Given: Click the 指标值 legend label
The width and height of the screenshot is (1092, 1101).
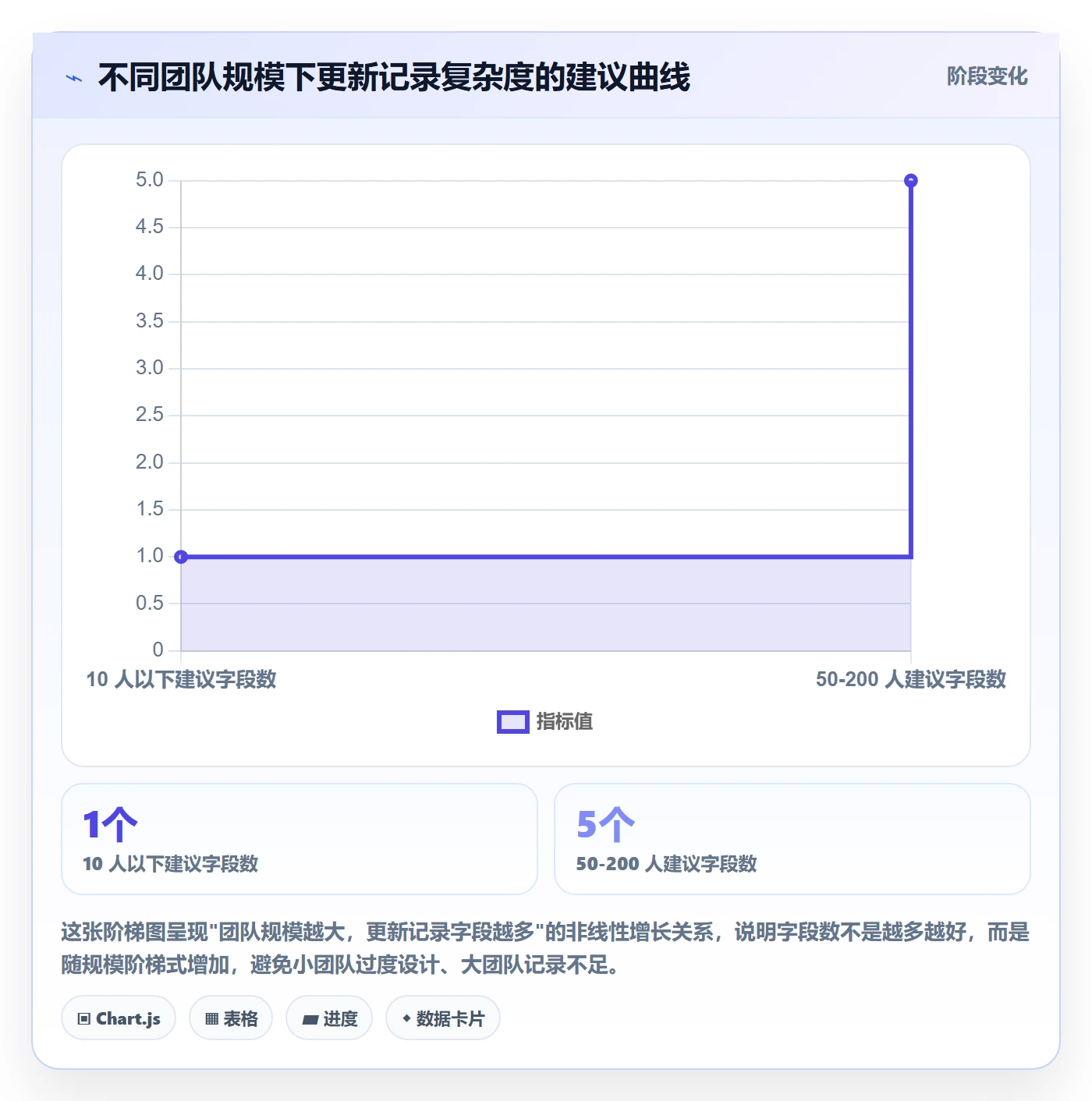Looking at the screenshot, I should coord(565,722).
